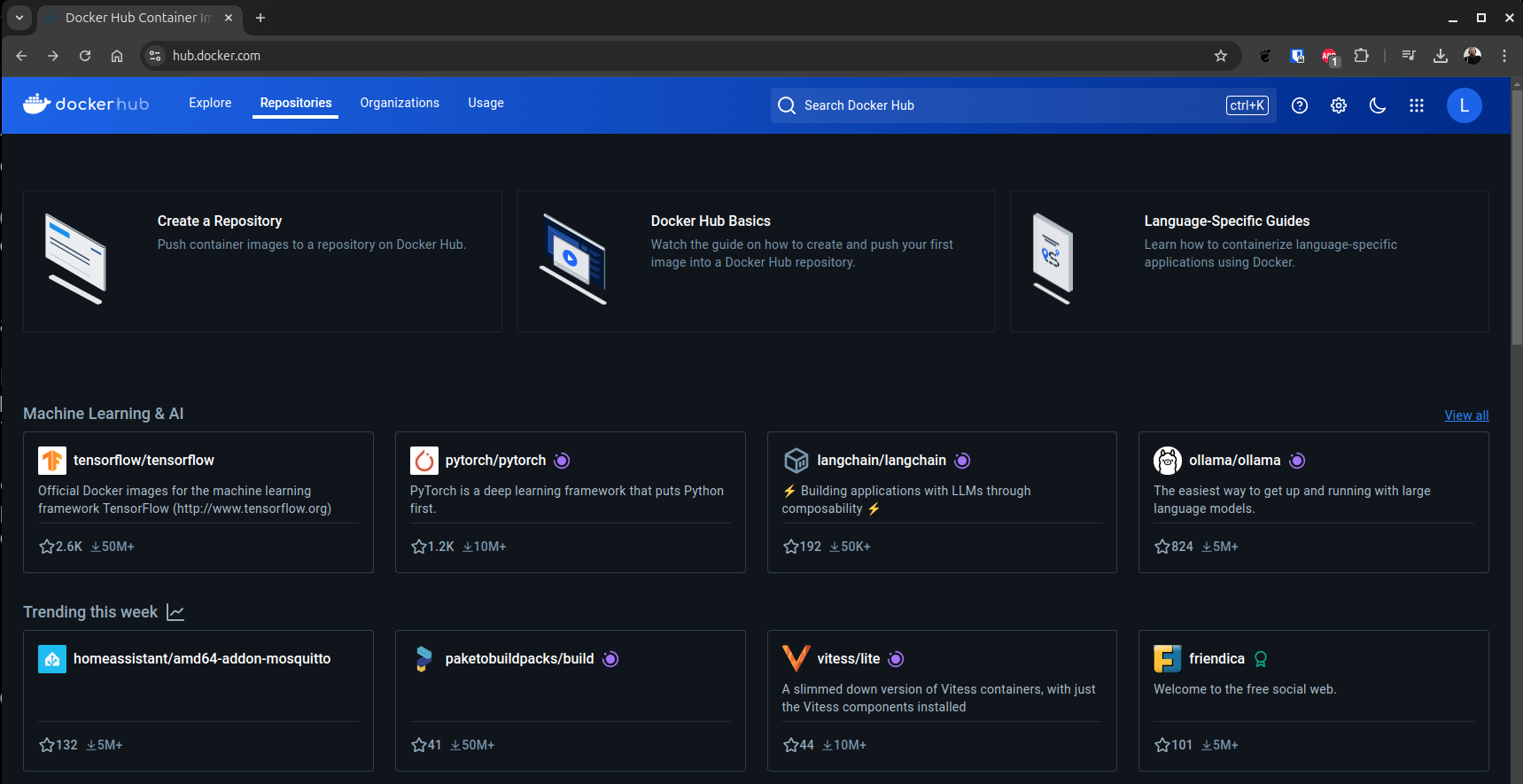Click the Language-Specific Guides illustration
The image size is (1523, 784).
pos(1053,260)
